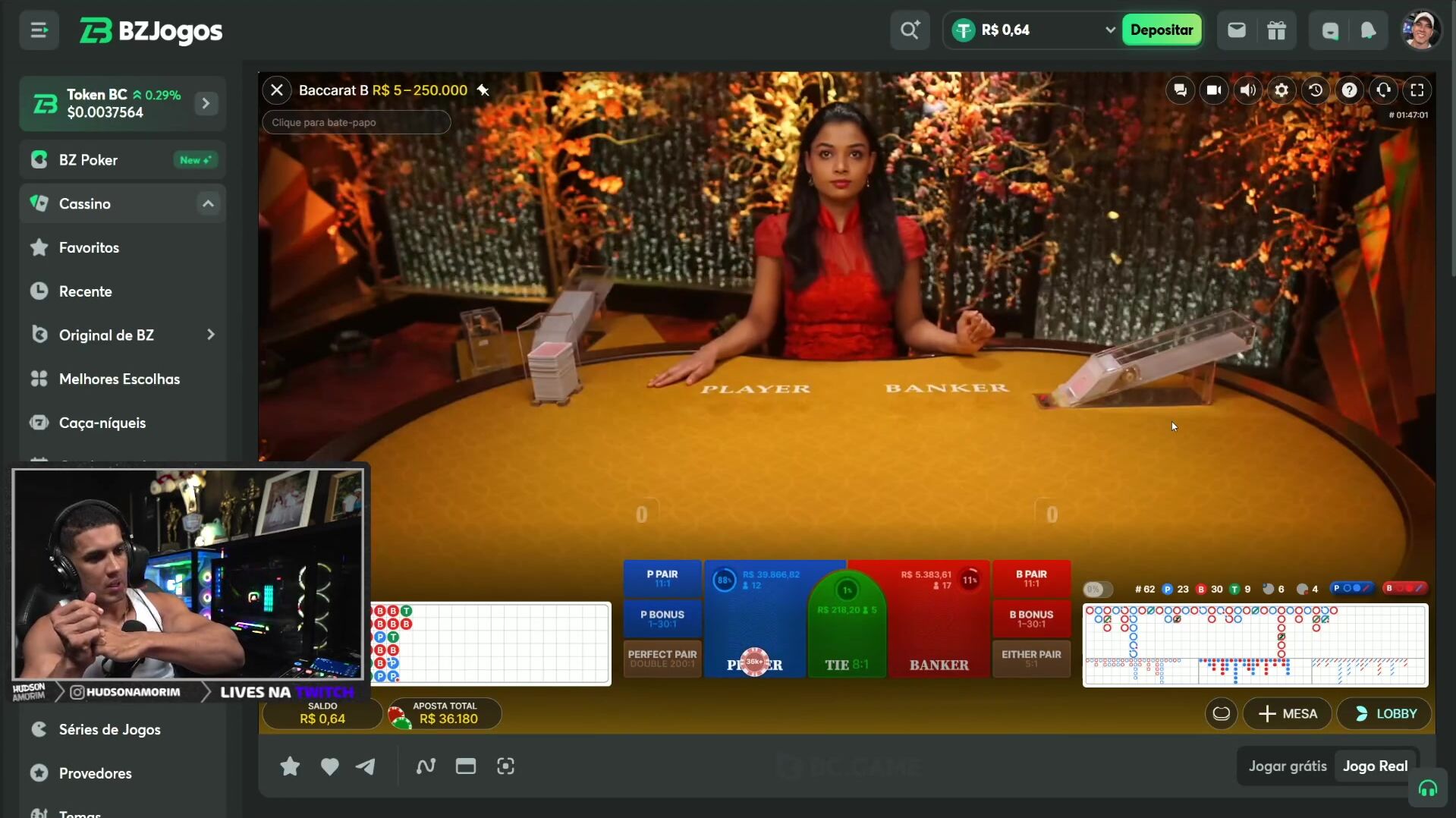Click the Depositar button
This screenshot has height=818, width=1456.
pyautogui.click(x=1161, y=30)
